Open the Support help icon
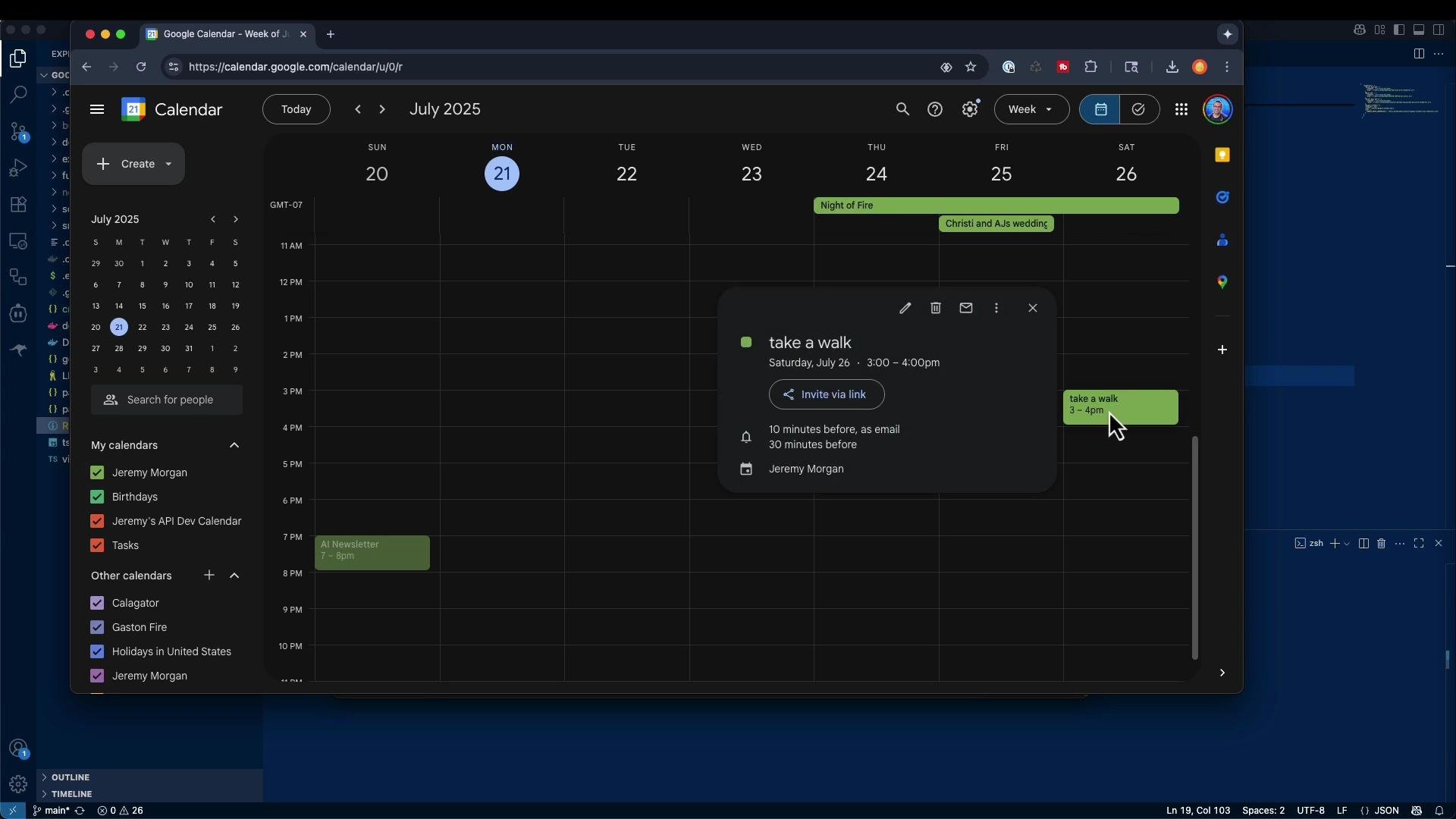Viewport: 1456px width, 819px height. 935,109
